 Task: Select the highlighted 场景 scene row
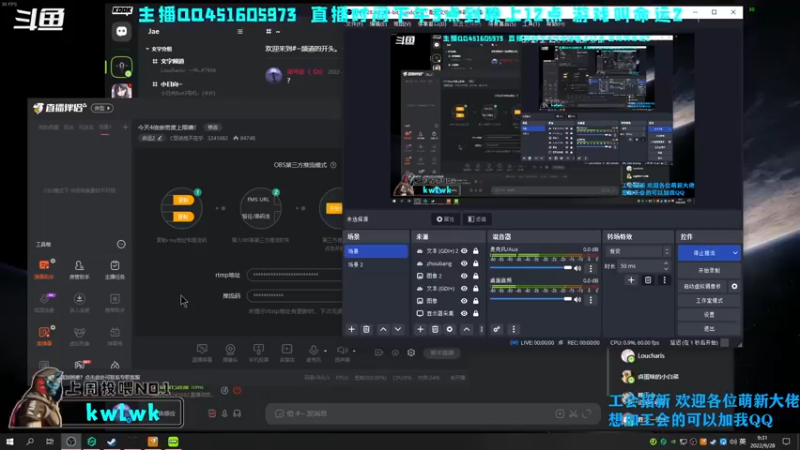coord(376,252)
